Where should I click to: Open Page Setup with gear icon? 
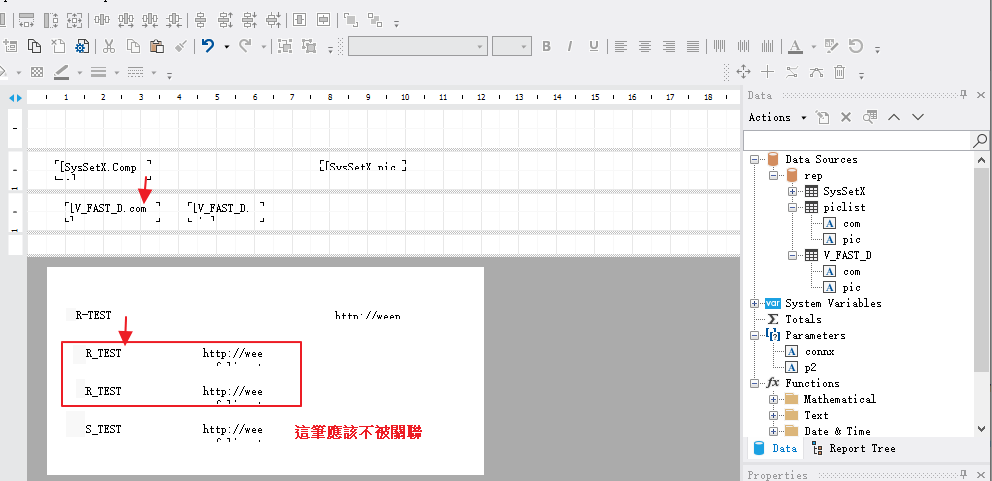(82, 46)
